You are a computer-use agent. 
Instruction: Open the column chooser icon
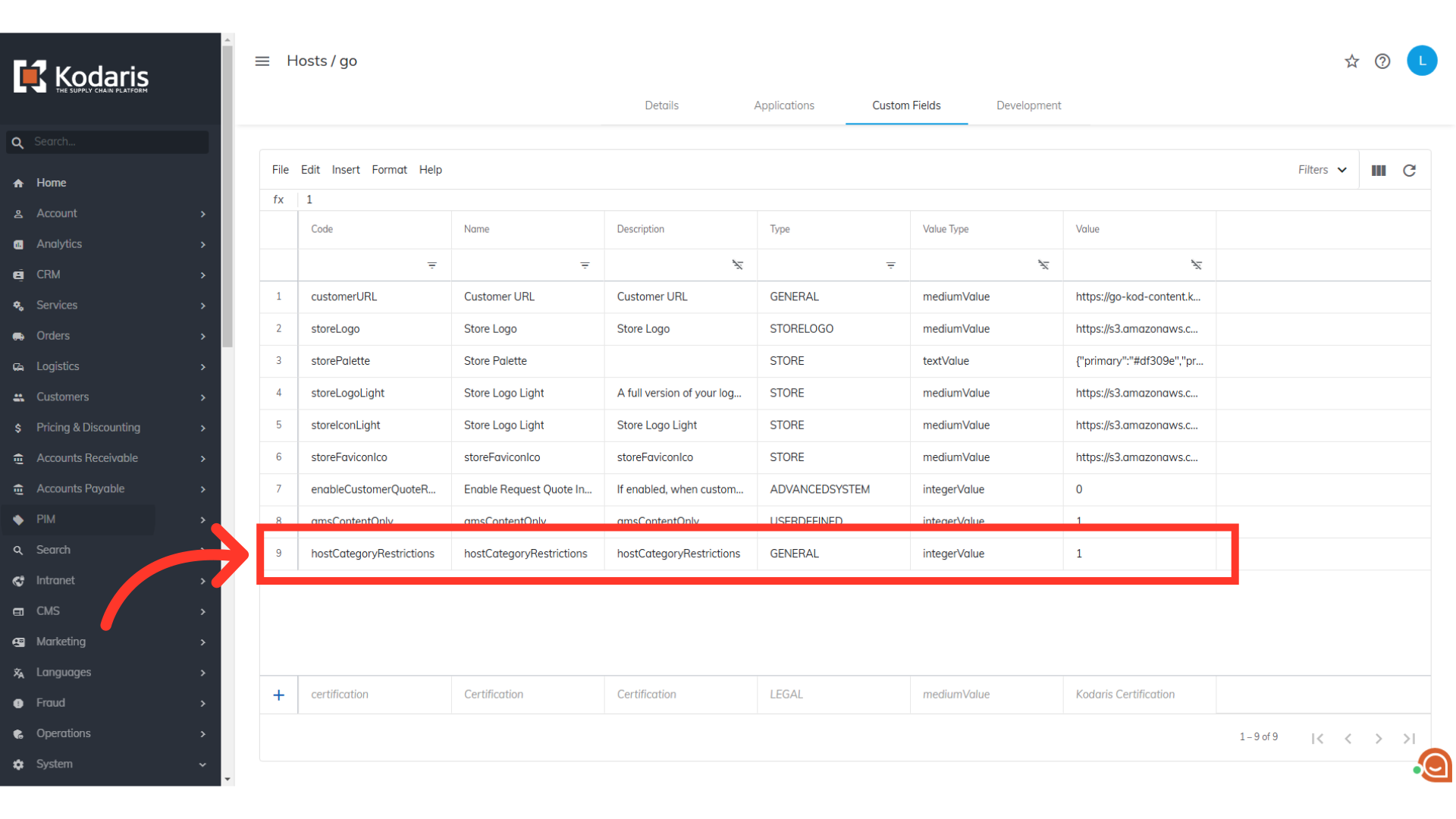click(x=1379, y=171)
